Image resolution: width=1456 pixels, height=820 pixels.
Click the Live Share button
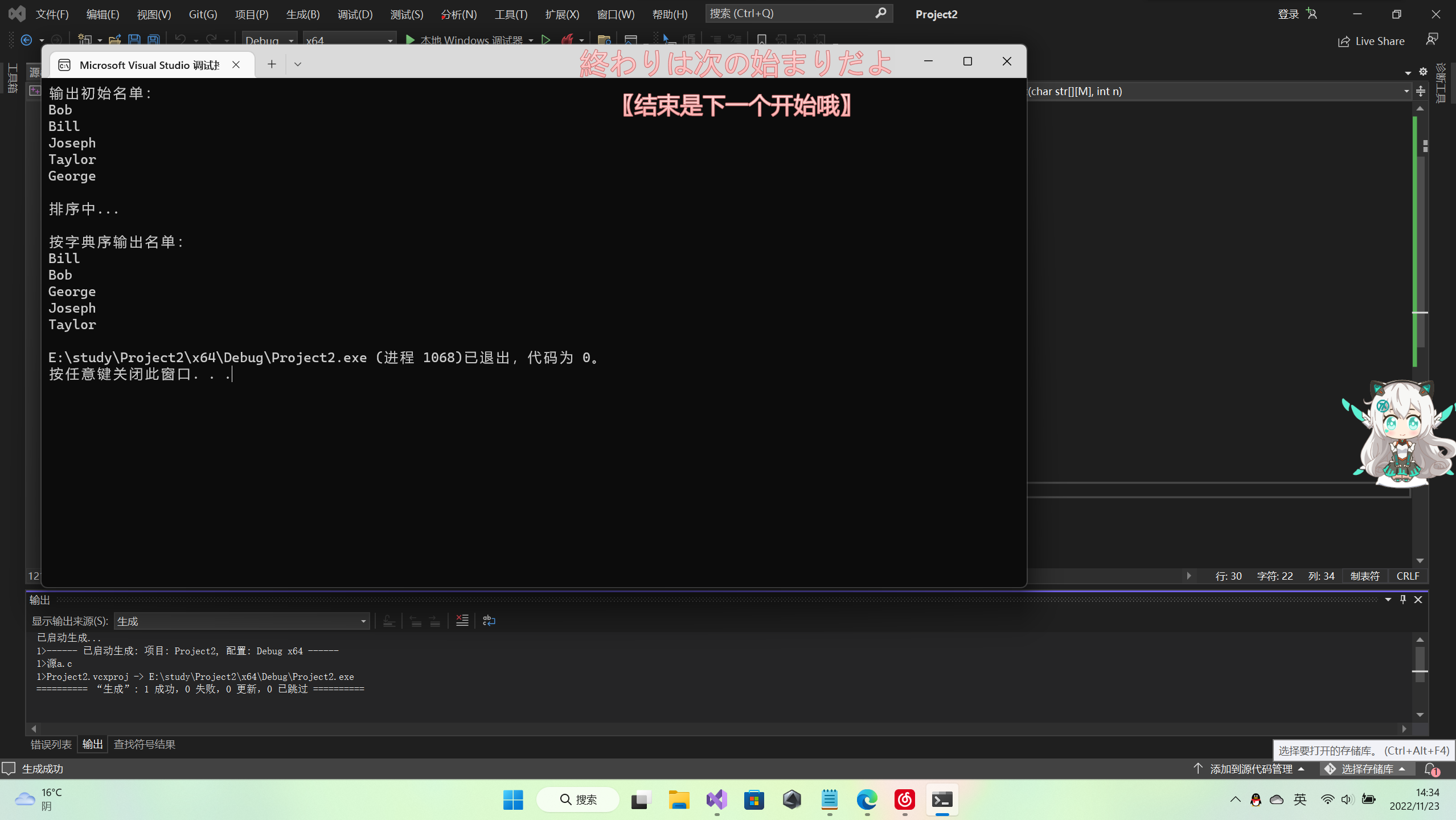(1371, 41)
